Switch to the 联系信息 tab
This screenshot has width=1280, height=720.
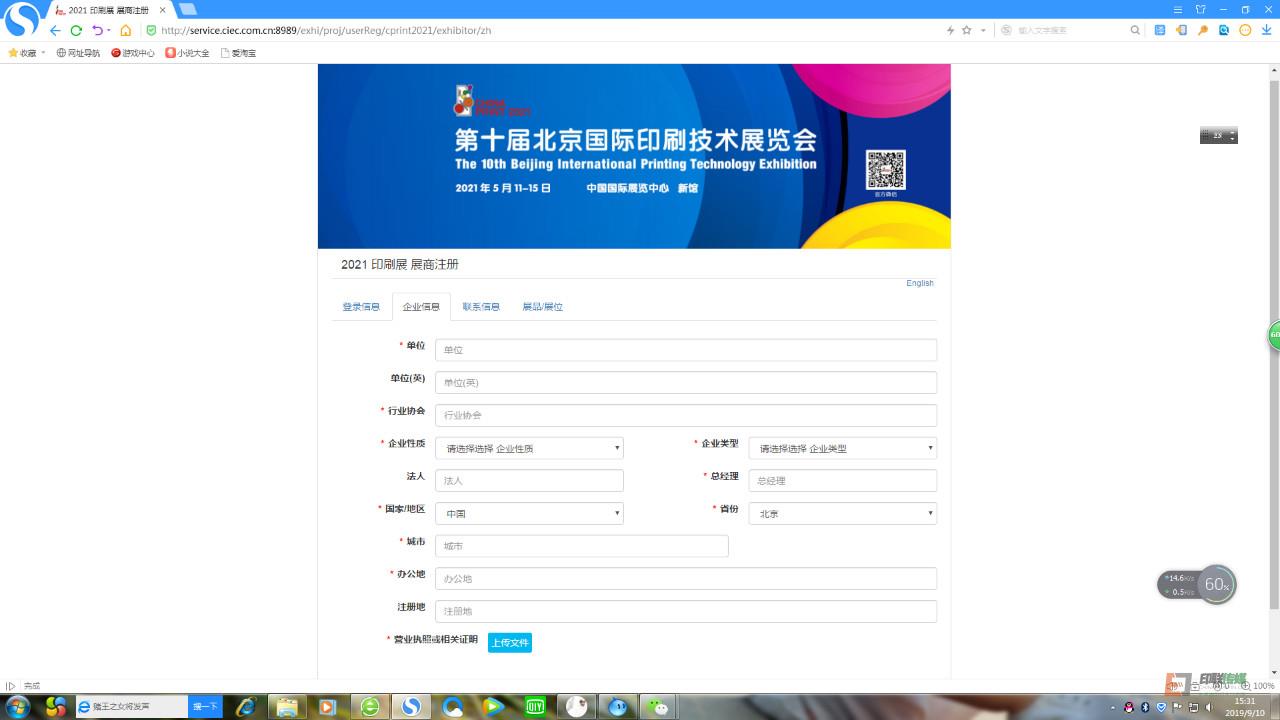pos(481,307)
